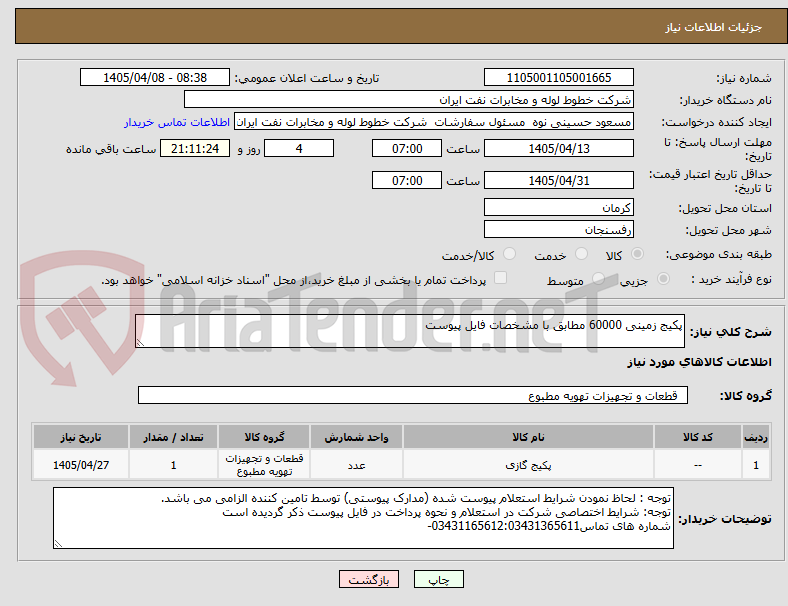Click the general description textarea پکیج زمینی 60000
The height and width of the screenshot is (606, 788).
click(410, 331)
